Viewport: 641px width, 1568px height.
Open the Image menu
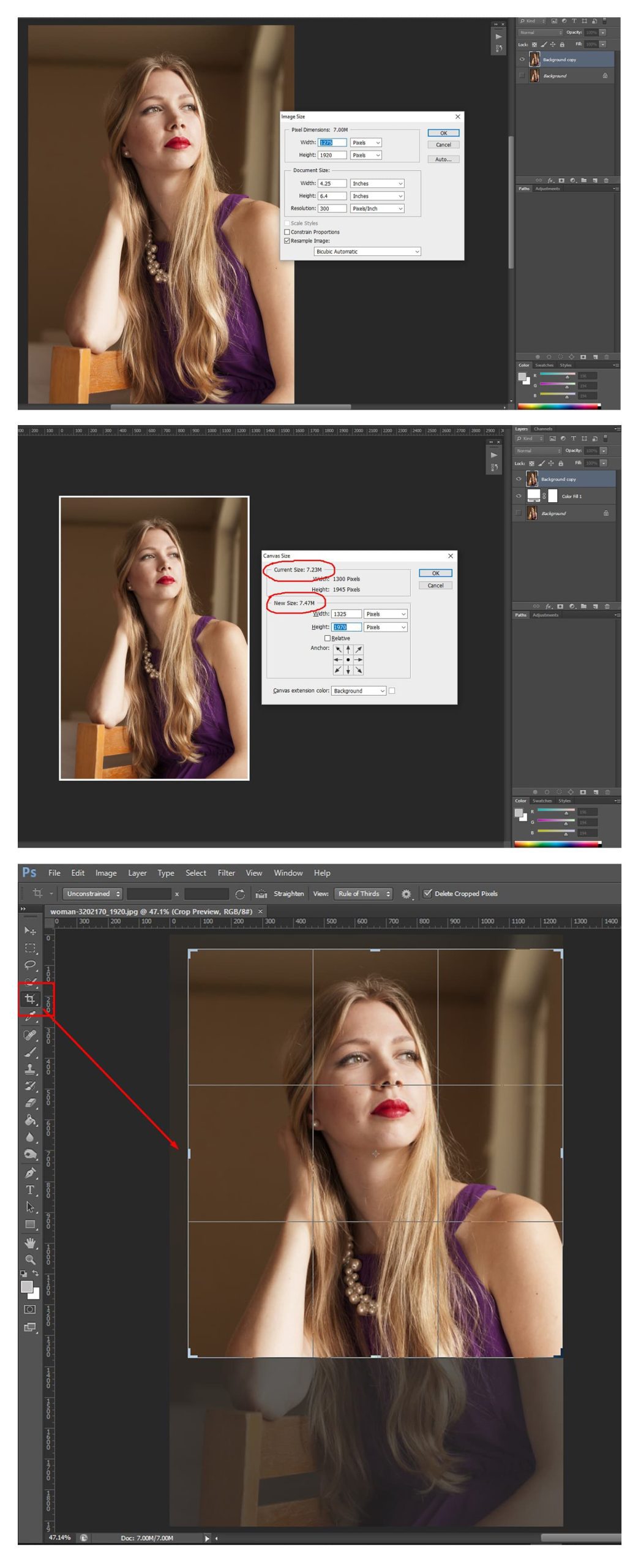click(105, 873)
